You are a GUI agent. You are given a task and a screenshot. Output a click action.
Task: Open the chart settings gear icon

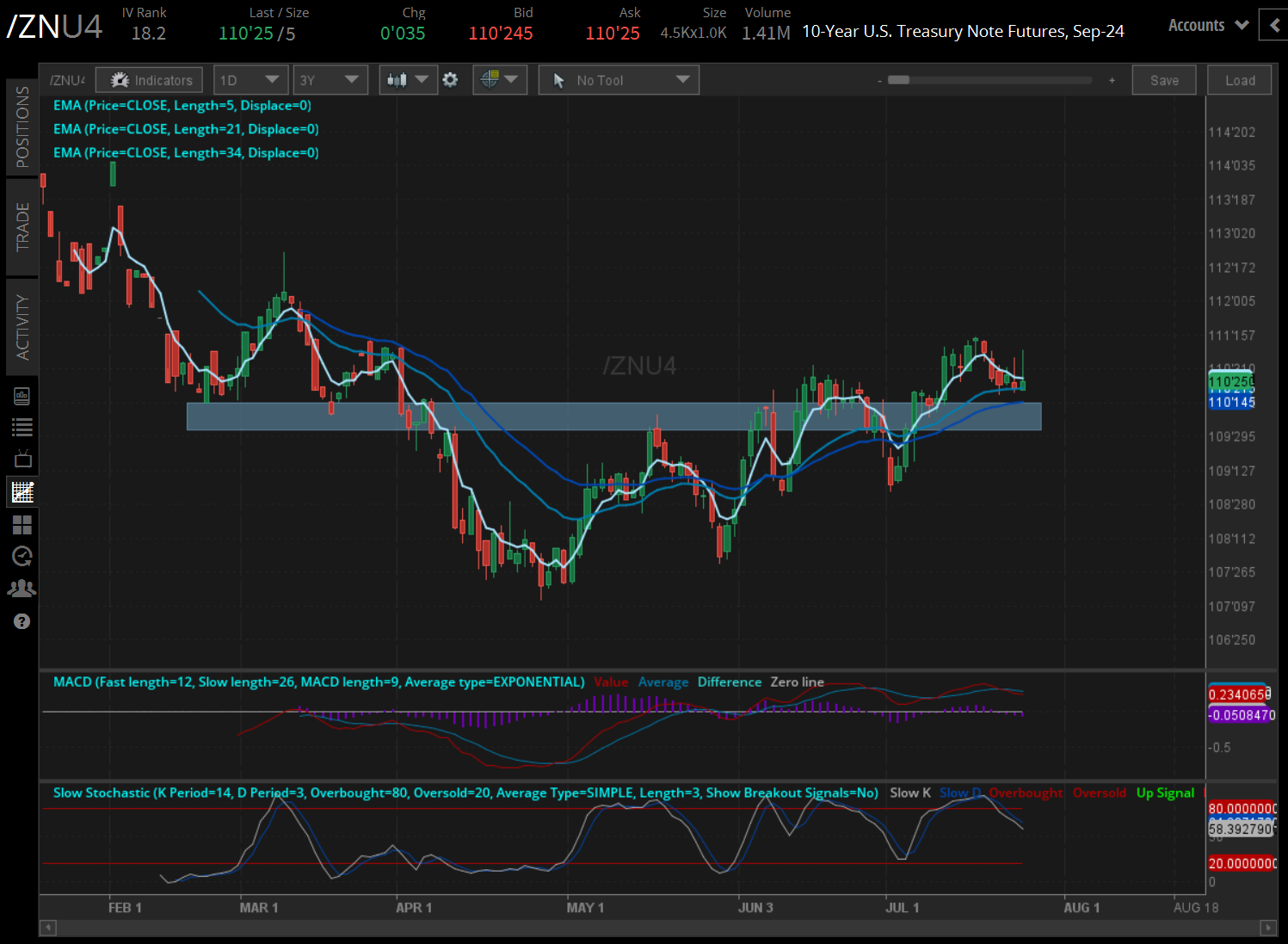pyautogui.click(x=451, y=79)
